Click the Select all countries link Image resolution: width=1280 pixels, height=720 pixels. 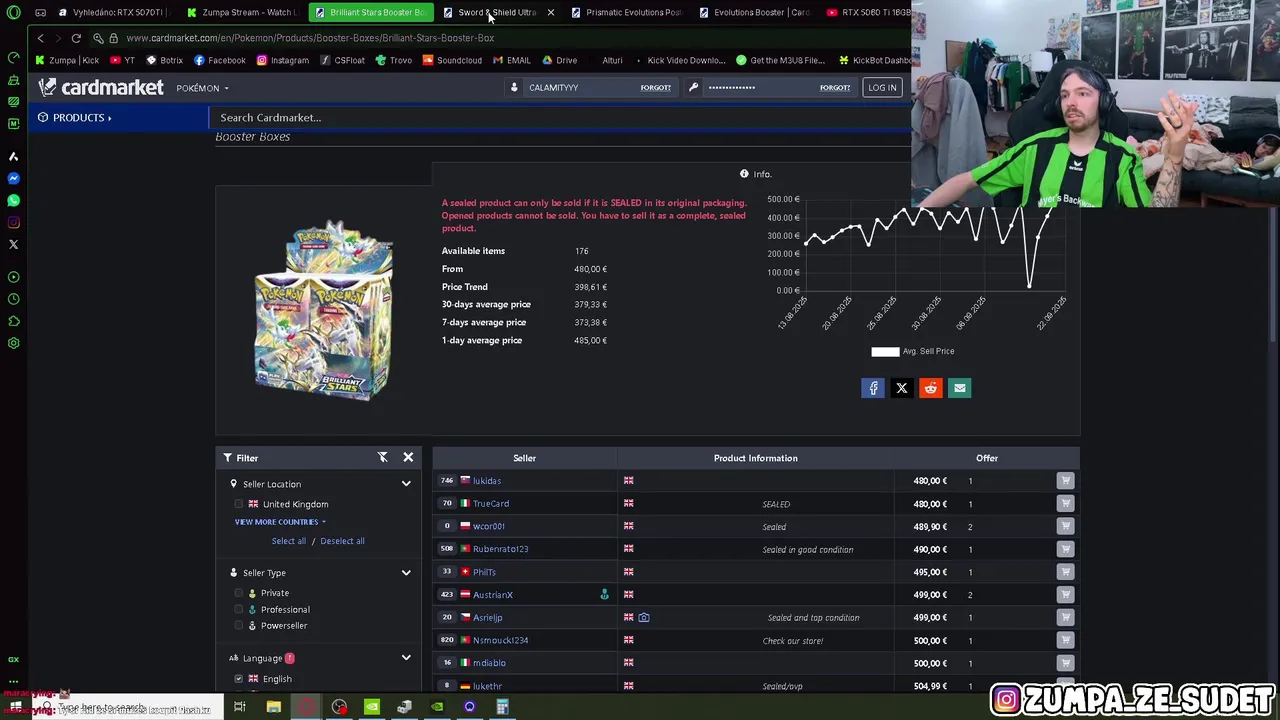coord(289,541)
